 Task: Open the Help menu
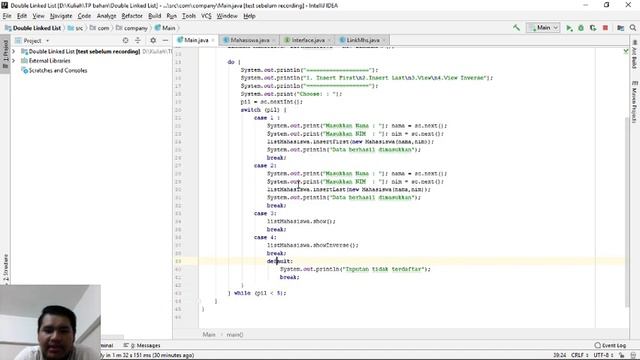point(249,16)
